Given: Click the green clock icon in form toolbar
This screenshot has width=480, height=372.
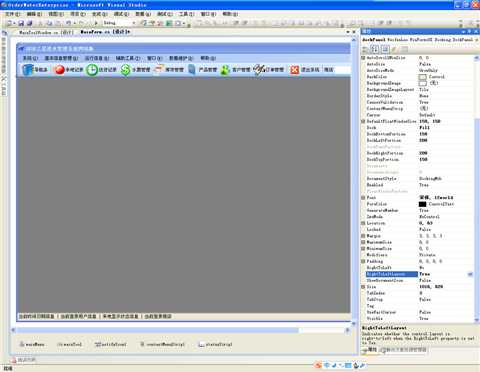Looking at the screenshot, I should click(92, 70).
